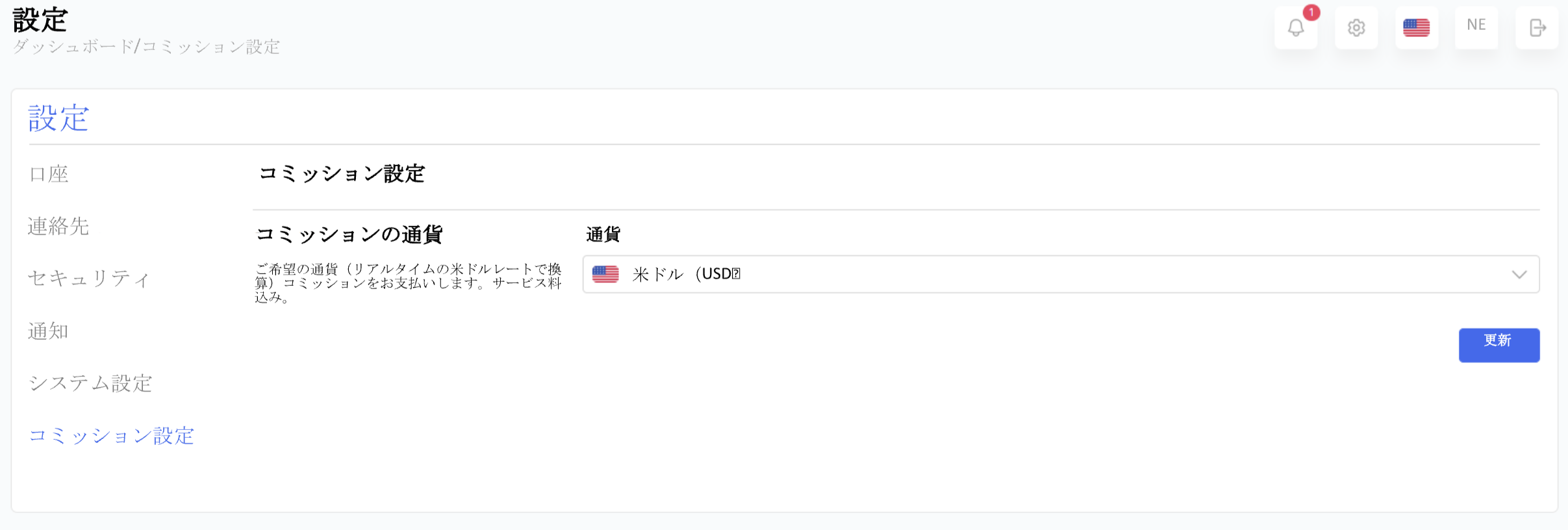
Task: Select the 通知 notifications menu item
Action: (x=49, y=331)
